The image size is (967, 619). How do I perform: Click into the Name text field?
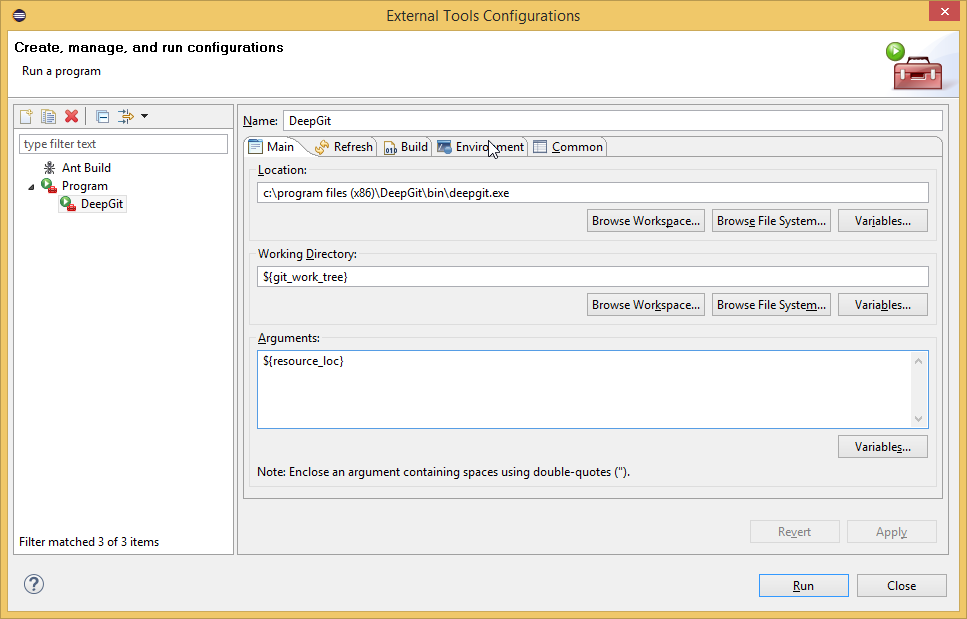tap(612, 121)
